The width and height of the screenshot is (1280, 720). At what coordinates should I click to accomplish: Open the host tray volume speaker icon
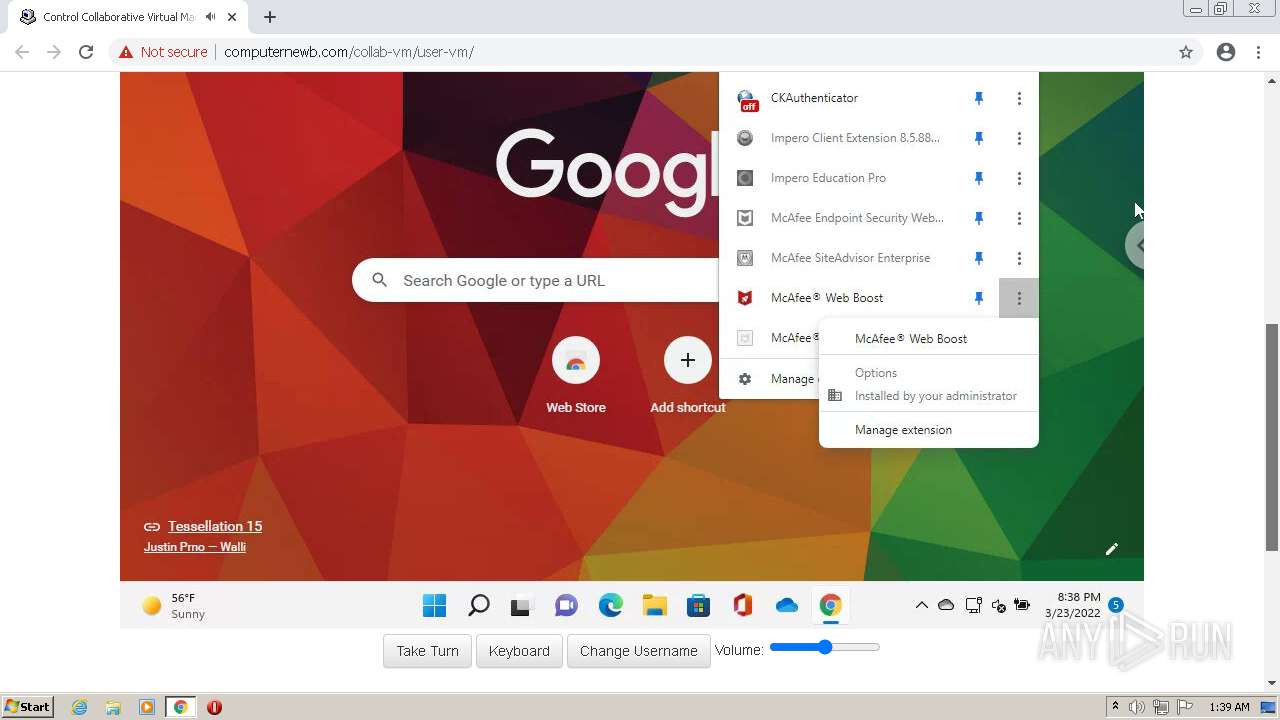(1137, 707)
